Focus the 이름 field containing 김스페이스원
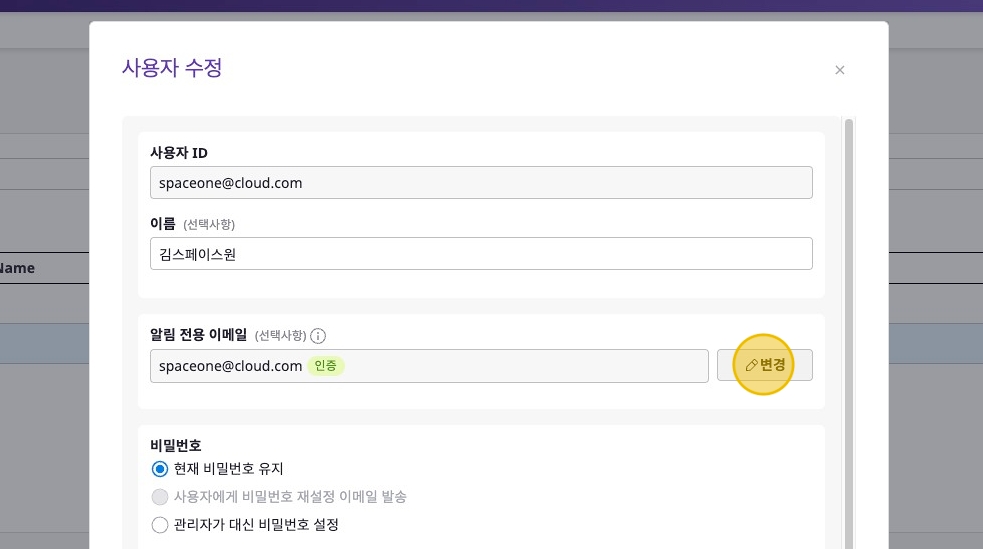The height and width of the screenshot is (549, 983). [x=480, y=254]
